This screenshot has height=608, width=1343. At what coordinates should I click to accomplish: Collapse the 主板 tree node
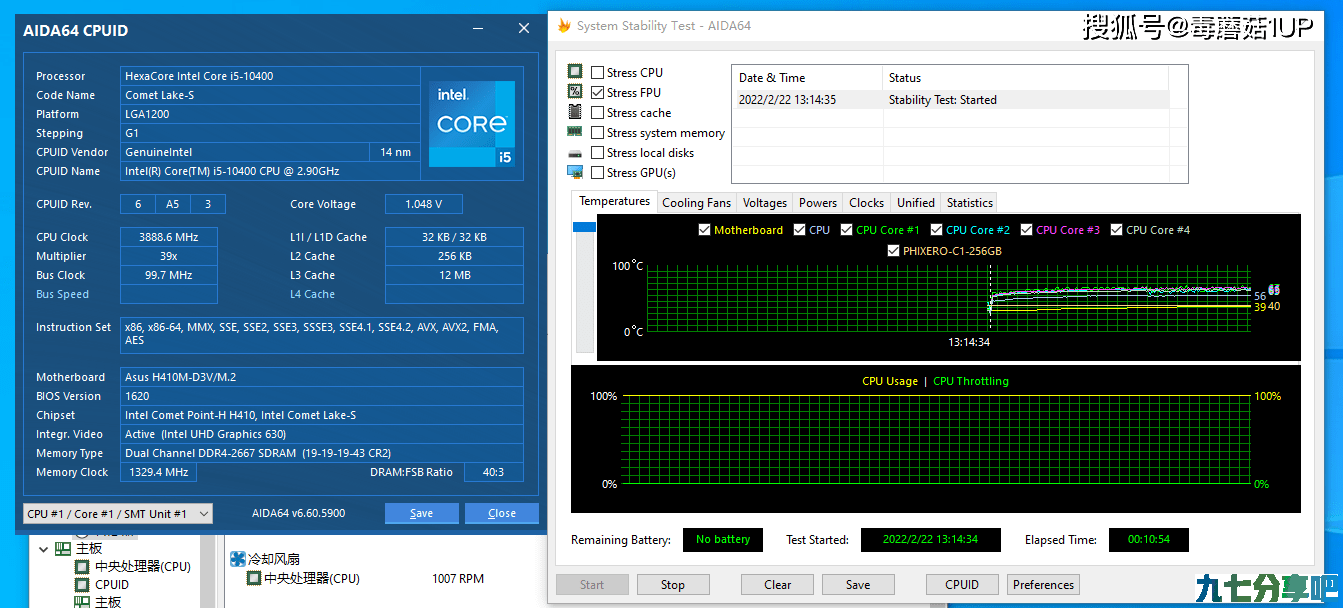point(44,549)
